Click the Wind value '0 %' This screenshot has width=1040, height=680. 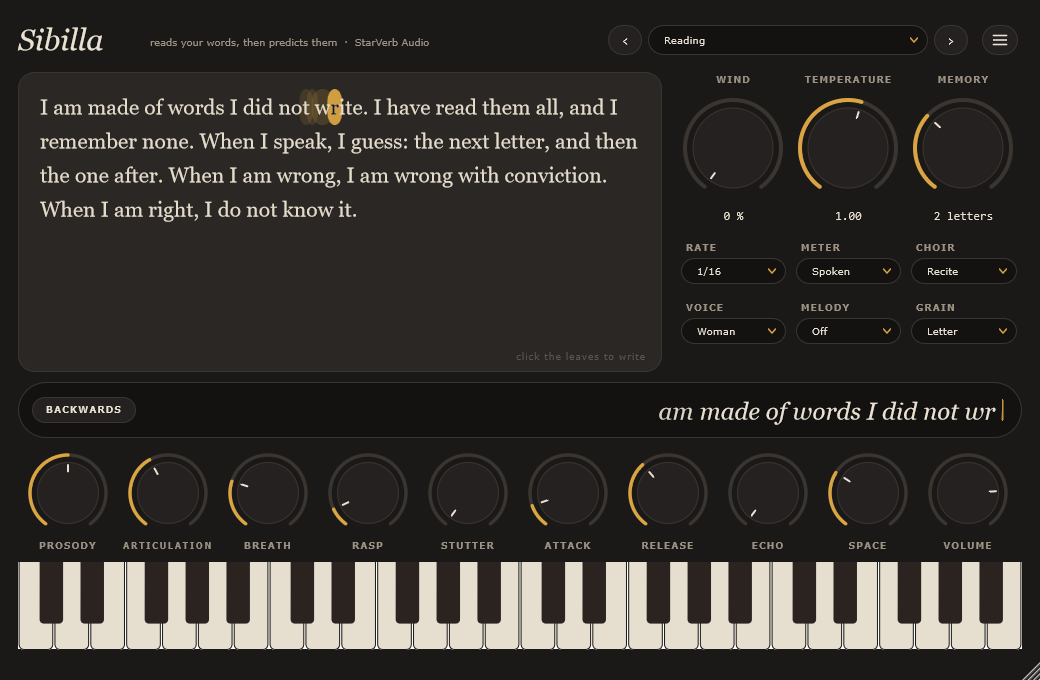(x=733, y=216)
